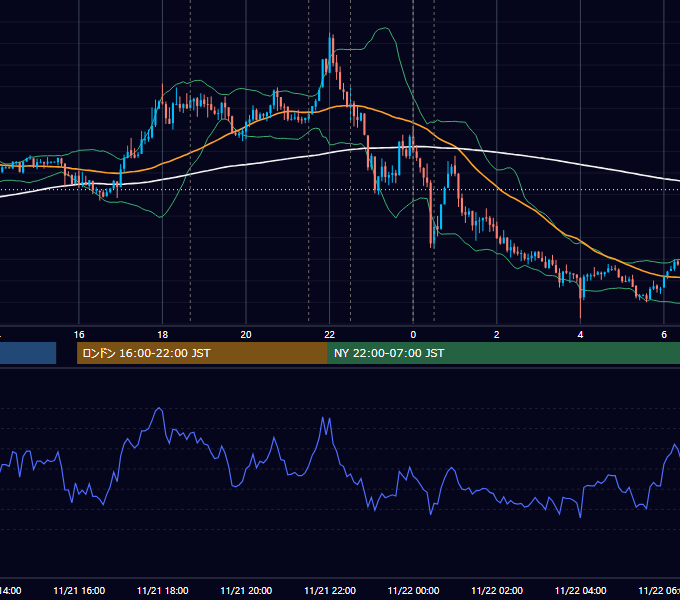Click the 11/22 02:00 time axis label
Screen dimensions: 680x600
497,591
